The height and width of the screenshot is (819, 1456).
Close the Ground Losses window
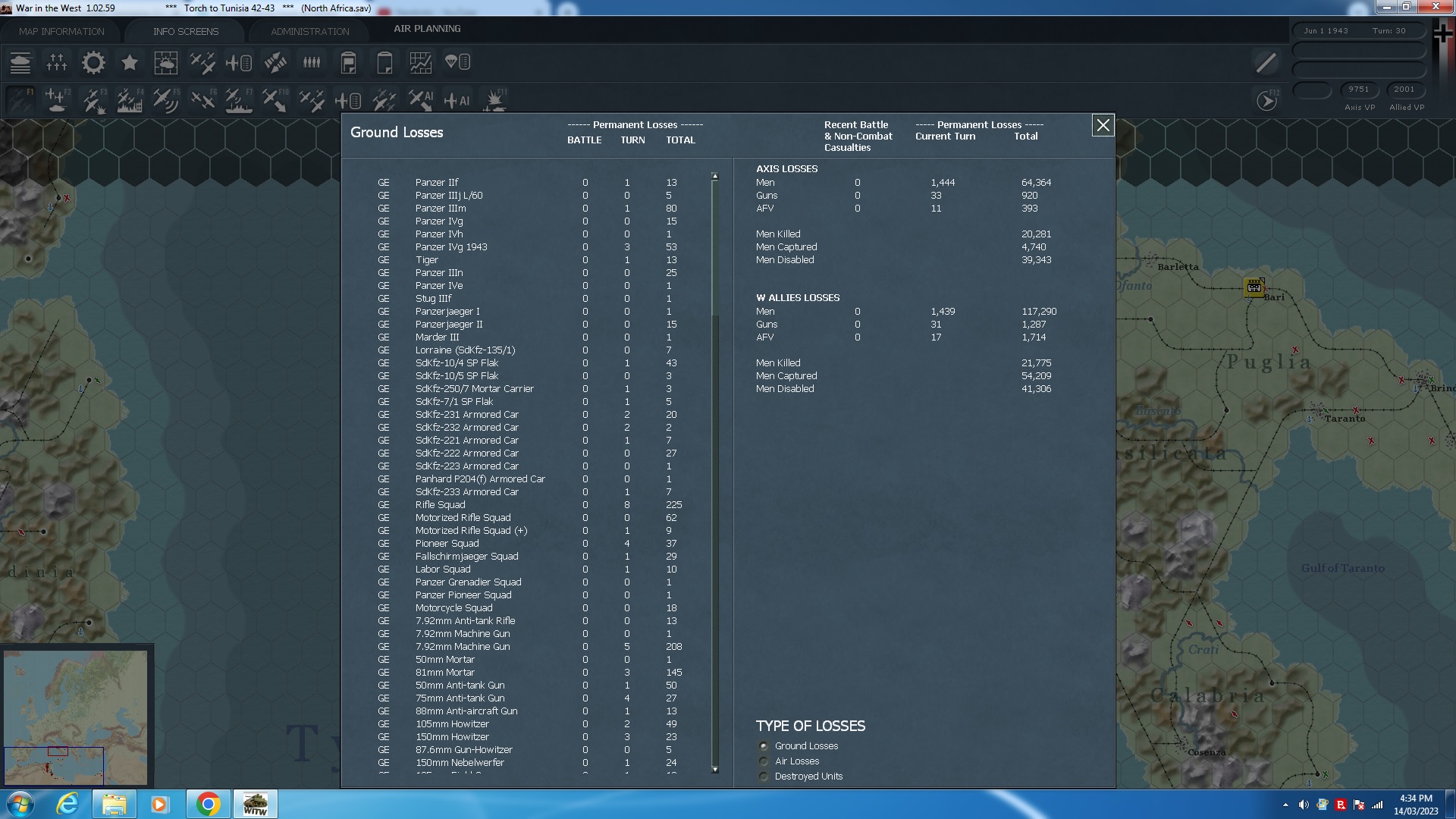coord(1103,126)
